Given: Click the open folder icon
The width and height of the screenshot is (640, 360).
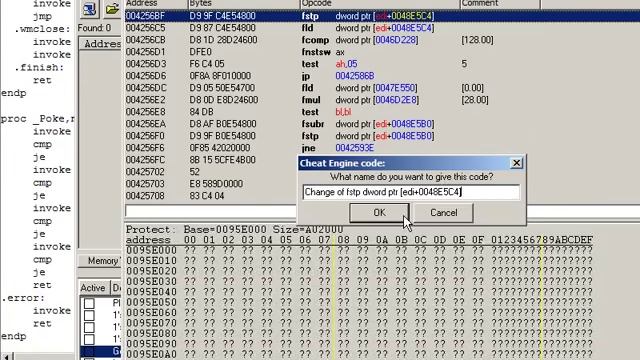Looking at the screenshot, I should (x=112, y=9).
